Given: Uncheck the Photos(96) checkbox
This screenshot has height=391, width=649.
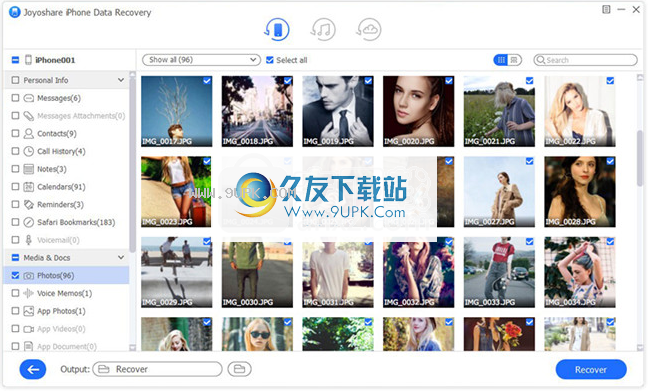Looking at the screenshot, I should coord(15,276).
